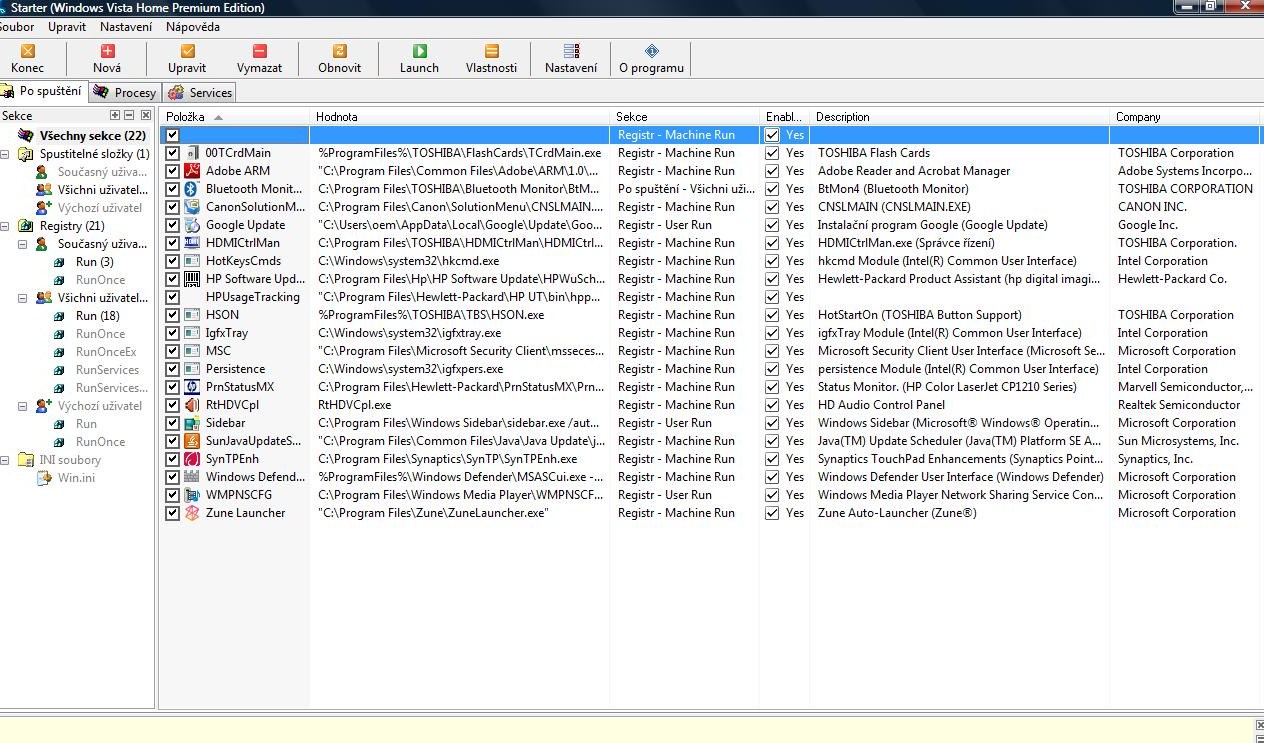Open the Soubor menu
The height and width of the screenshot is (743, 1264).
17,27
